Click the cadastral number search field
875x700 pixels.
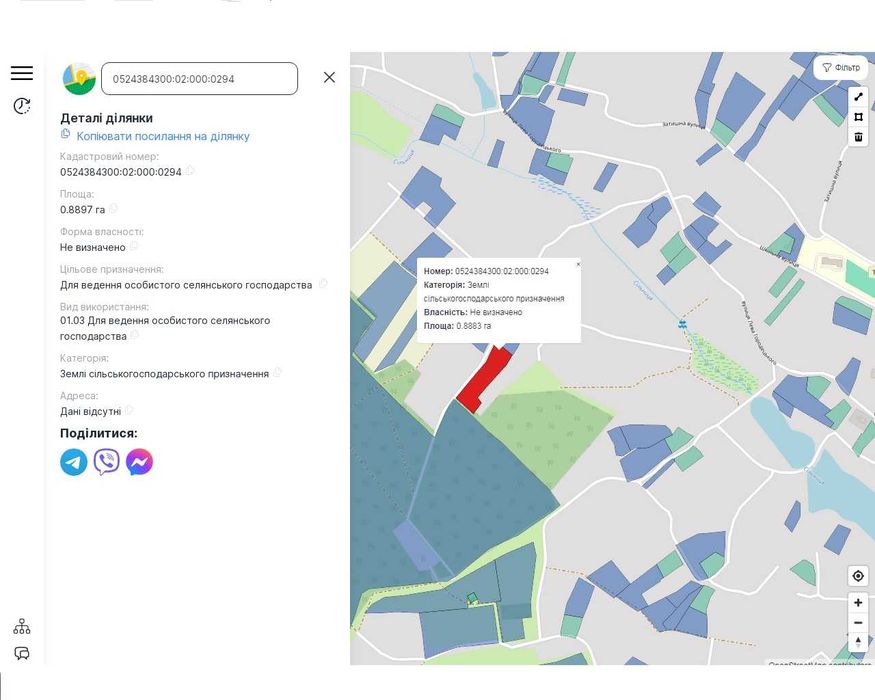[199, 79]
